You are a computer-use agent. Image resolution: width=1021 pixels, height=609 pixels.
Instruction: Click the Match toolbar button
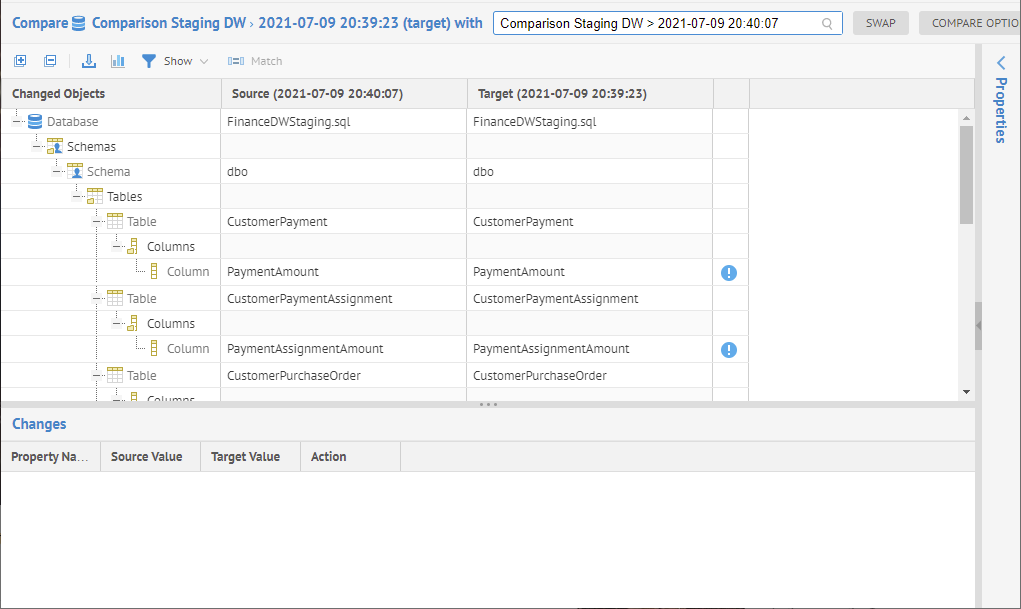point(255,61)
